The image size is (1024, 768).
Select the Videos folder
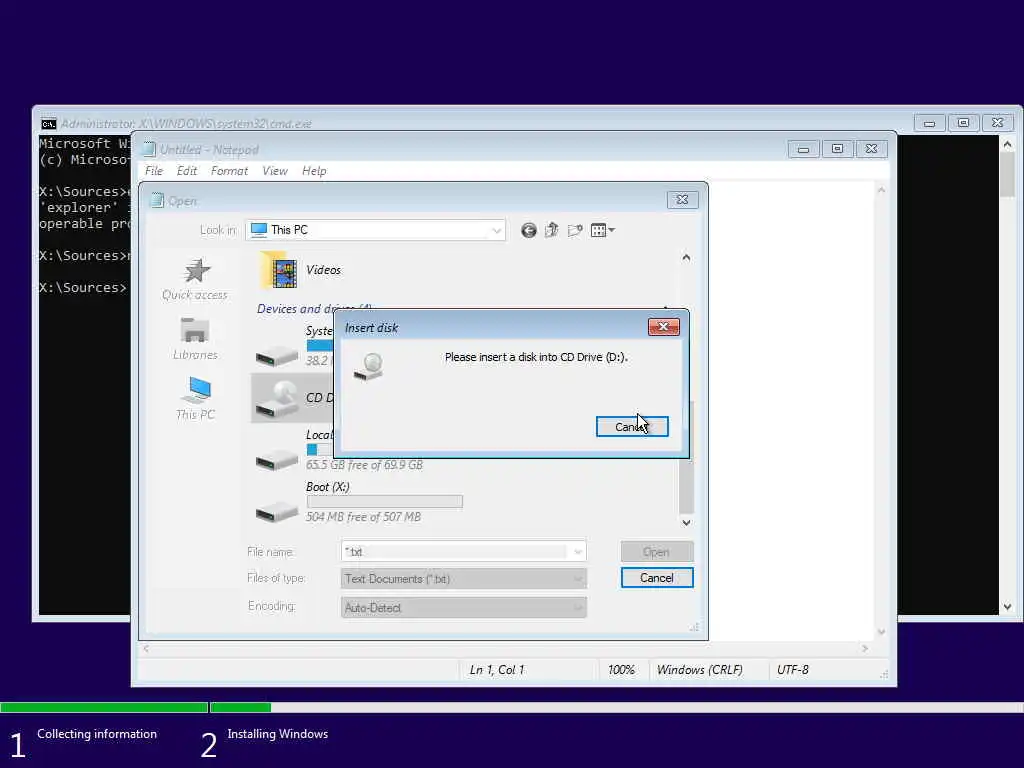300,270
